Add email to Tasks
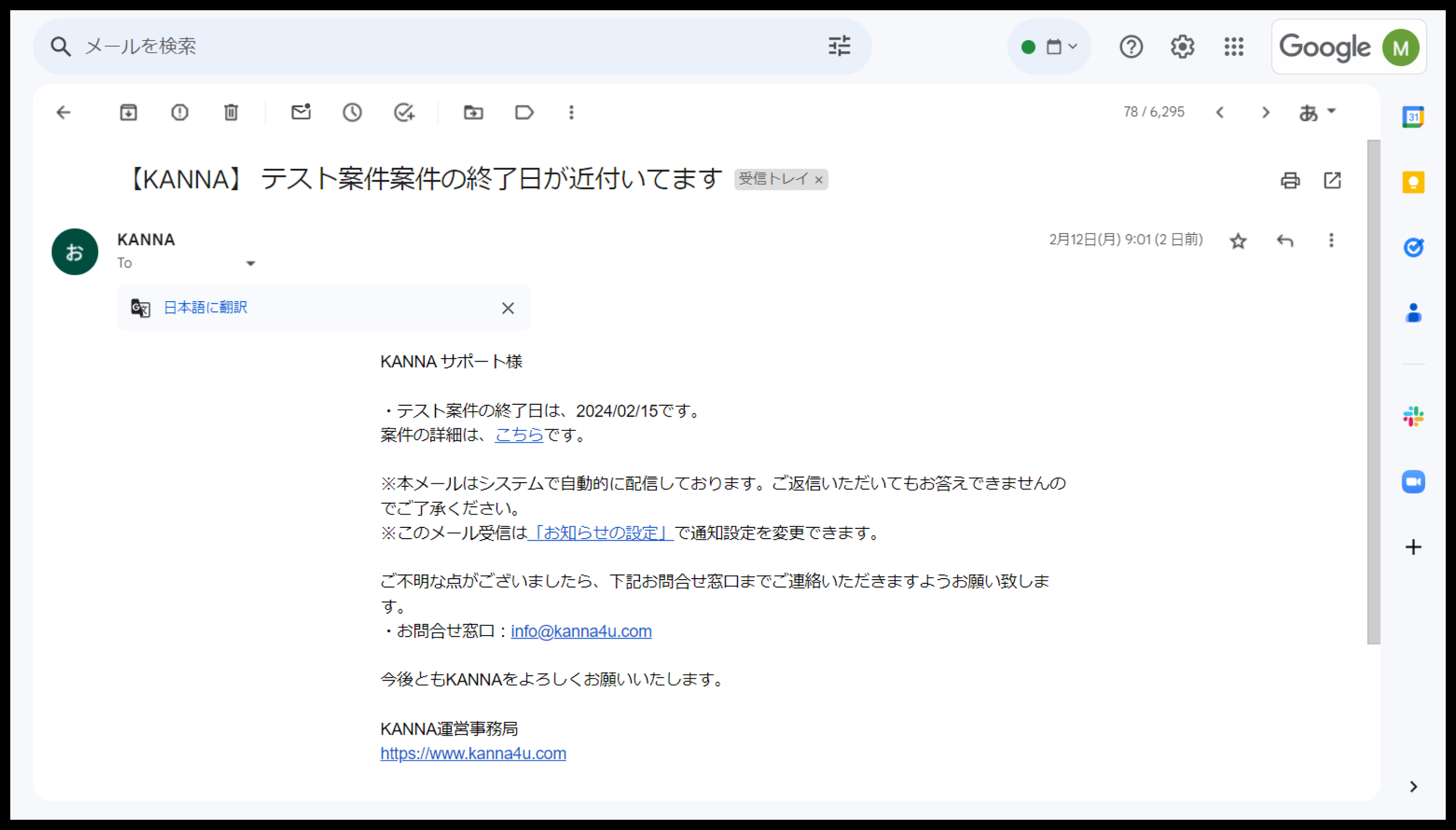 404,112
